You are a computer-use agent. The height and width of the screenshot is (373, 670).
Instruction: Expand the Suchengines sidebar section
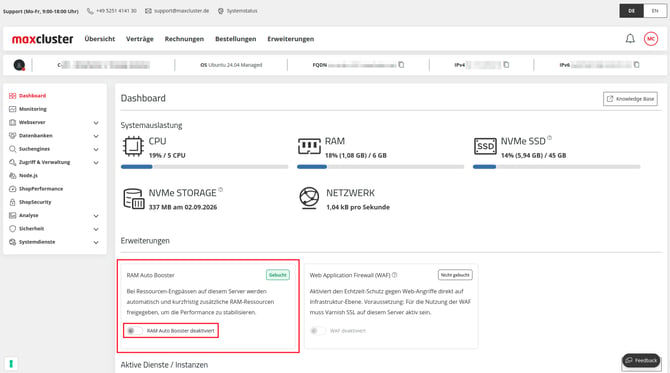(96, 149)
